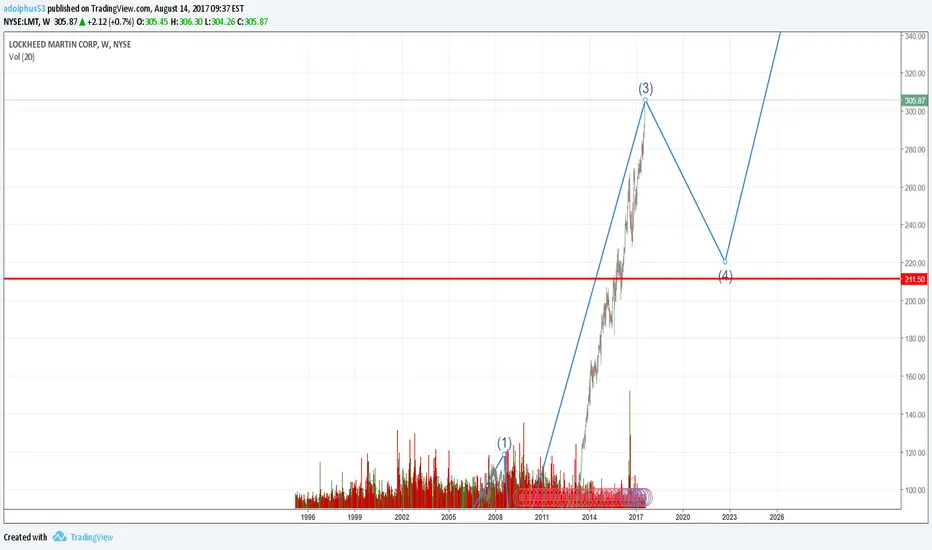Click the 2002 year axis label
The width and height of the screenshot is (932, 550).
click(x=402, y=517)
